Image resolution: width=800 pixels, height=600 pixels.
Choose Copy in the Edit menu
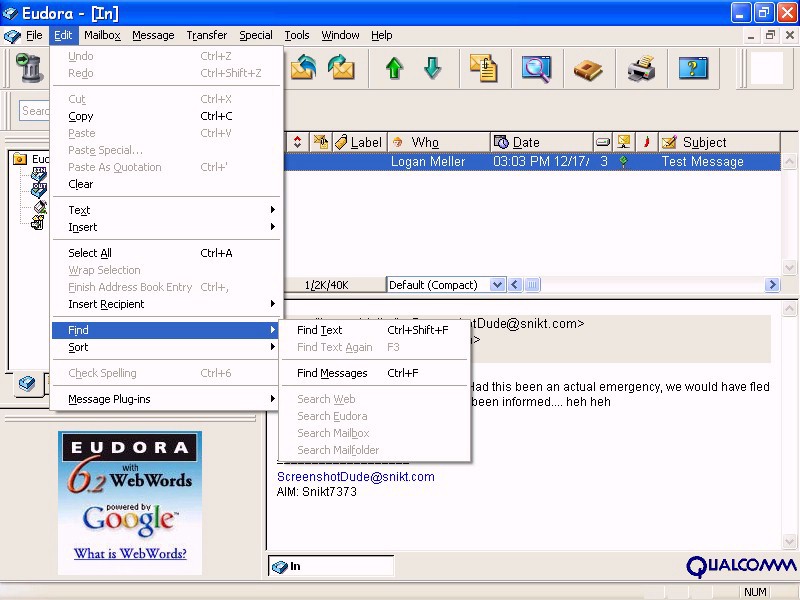pyautogui.click(x=166, y=116)
